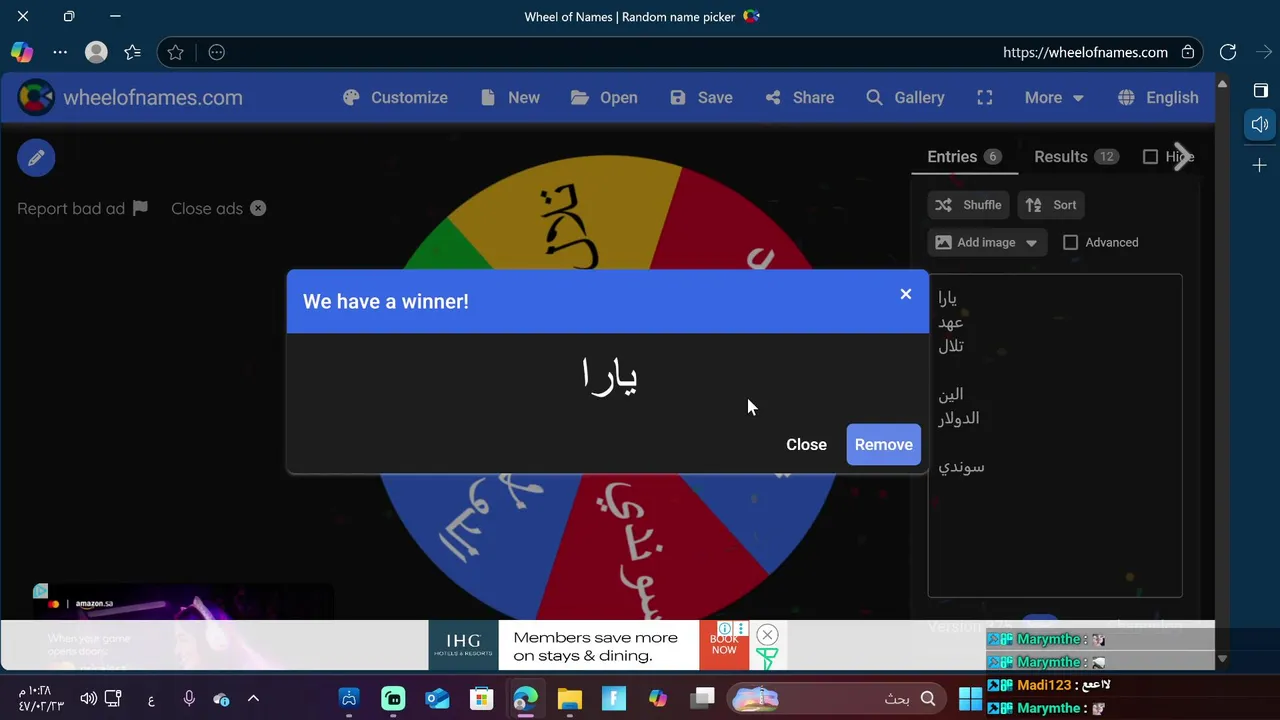Remove the winner from the wheel

pos(884,444)
